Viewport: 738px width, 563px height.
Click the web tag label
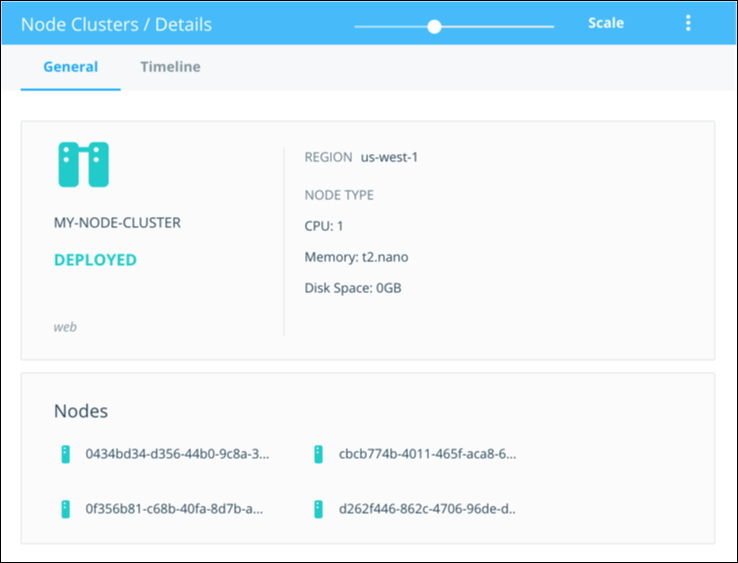pos(65,327)
